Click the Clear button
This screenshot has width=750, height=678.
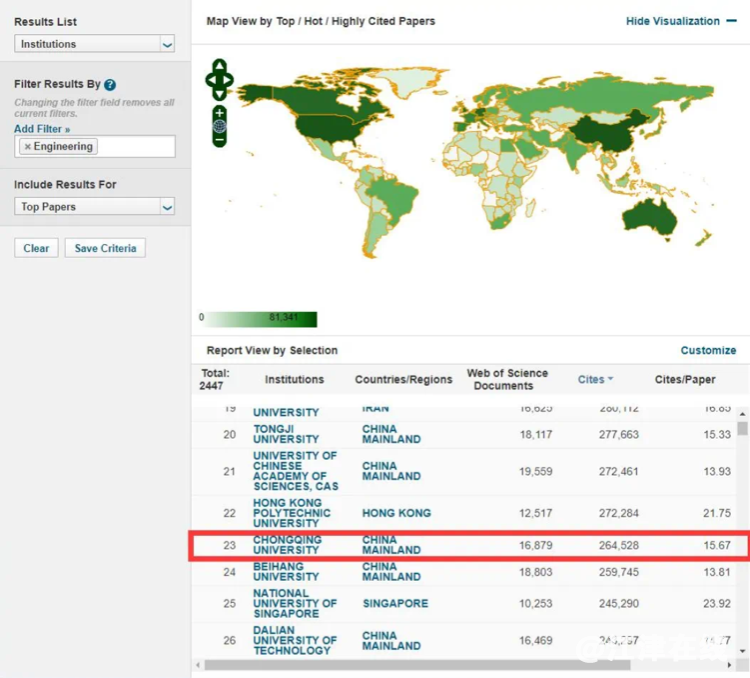click(36, 248)
